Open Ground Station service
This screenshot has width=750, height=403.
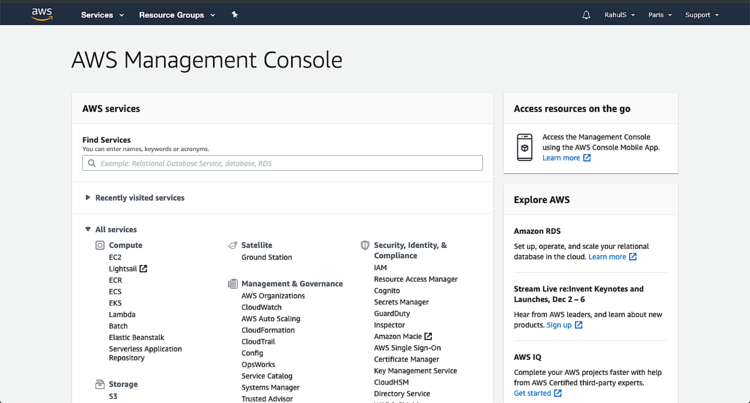click(x=267, y=257)
